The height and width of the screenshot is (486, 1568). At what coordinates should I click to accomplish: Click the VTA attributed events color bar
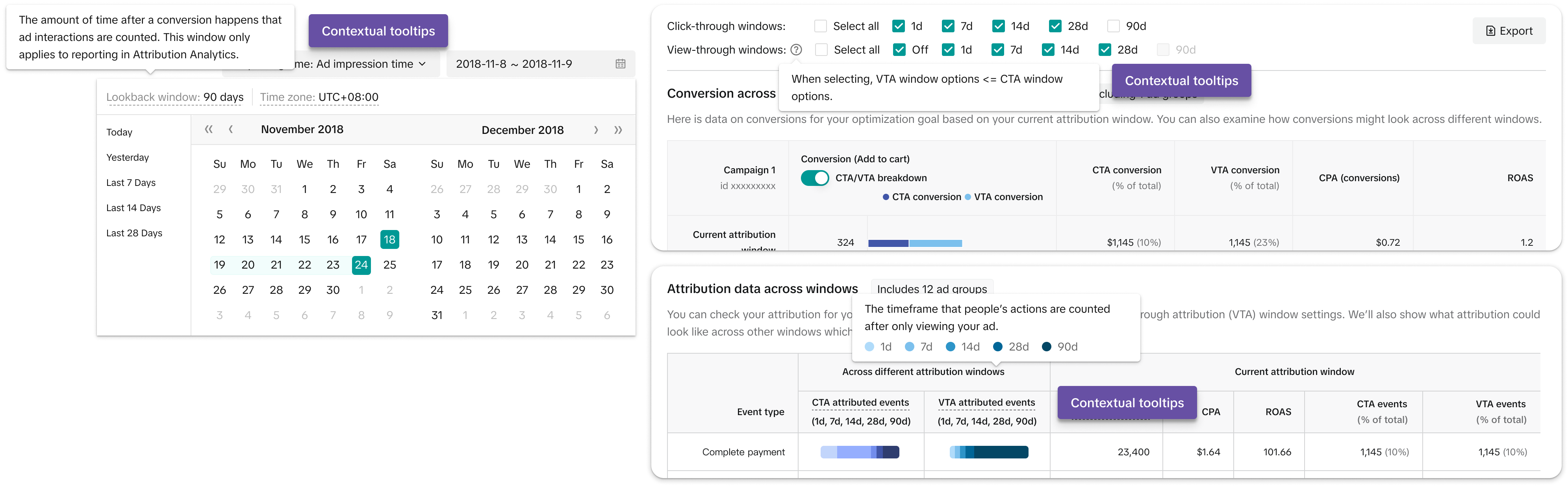pyautogui.click(x=988, y=452)
